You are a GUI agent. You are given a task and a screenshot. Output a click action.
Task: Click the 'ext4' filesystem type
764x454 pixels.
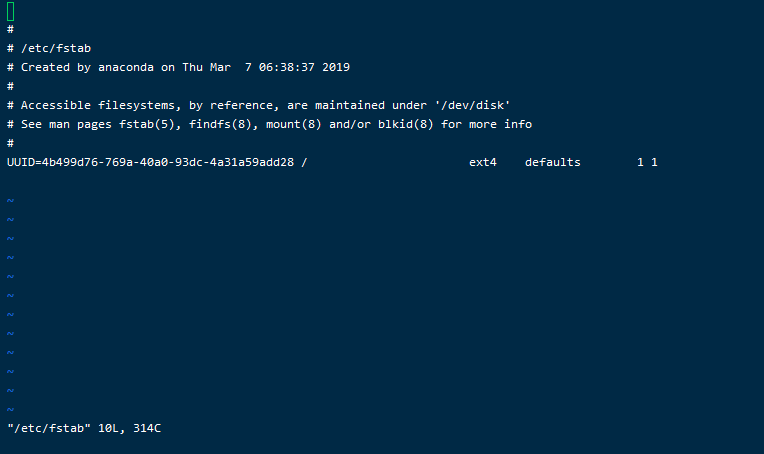pos(483,162)
